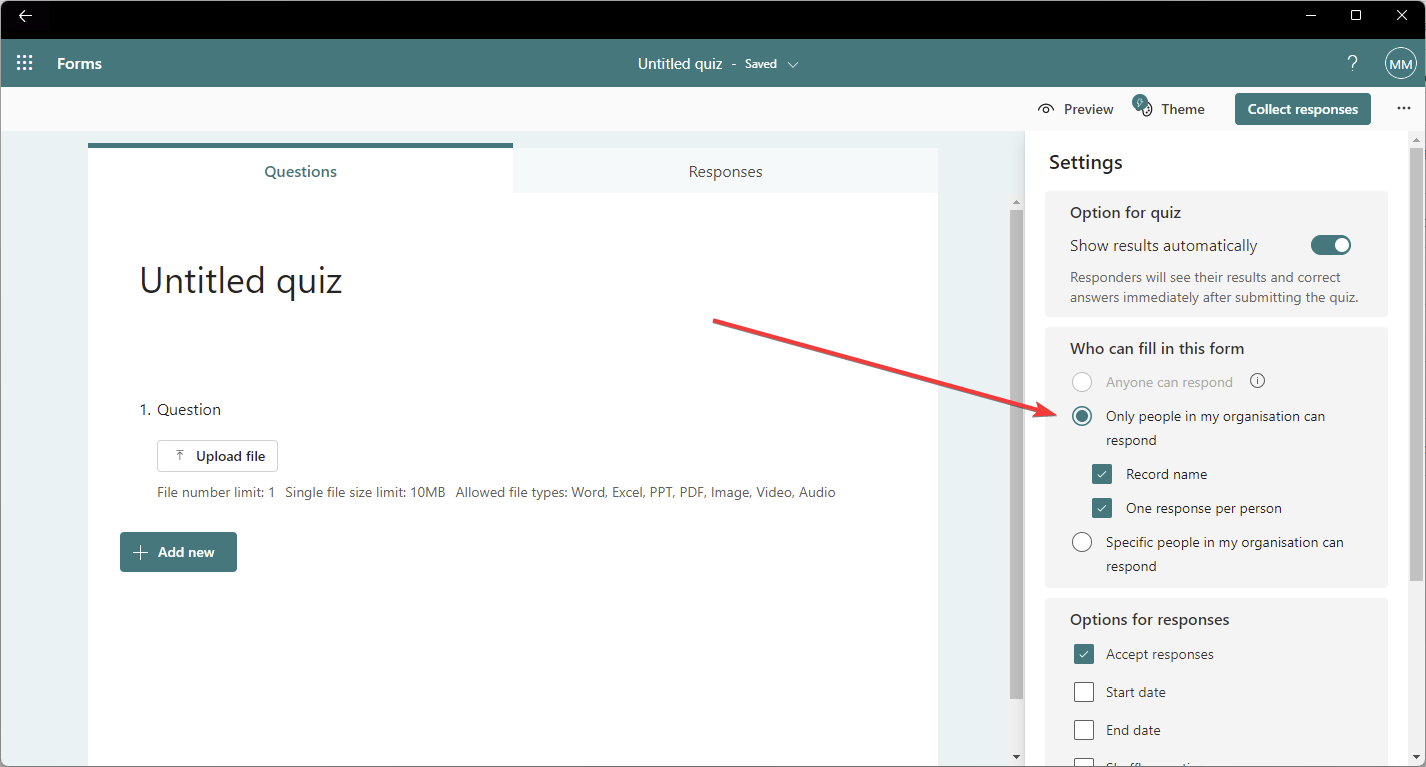Switch to the Responses tab
The width and height of the screenshot is (1426, 767).
725,171
